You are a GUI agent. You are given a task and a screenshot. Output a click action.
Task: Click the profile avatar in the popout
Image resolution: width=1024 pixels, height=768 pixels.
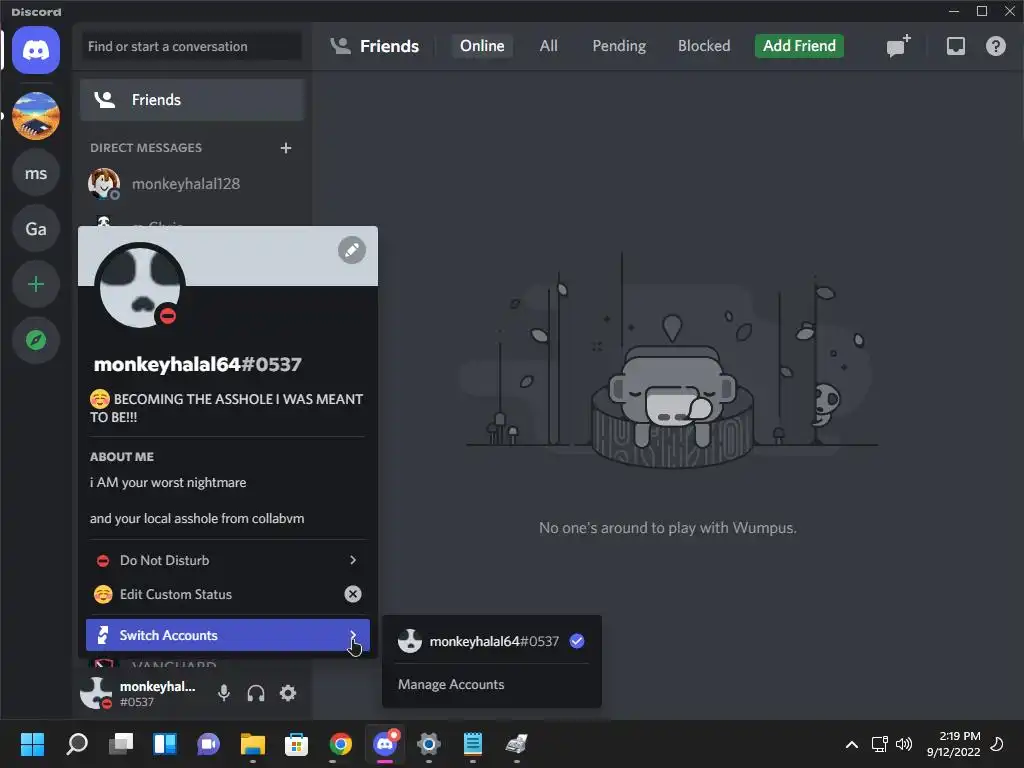click(140, 285)
